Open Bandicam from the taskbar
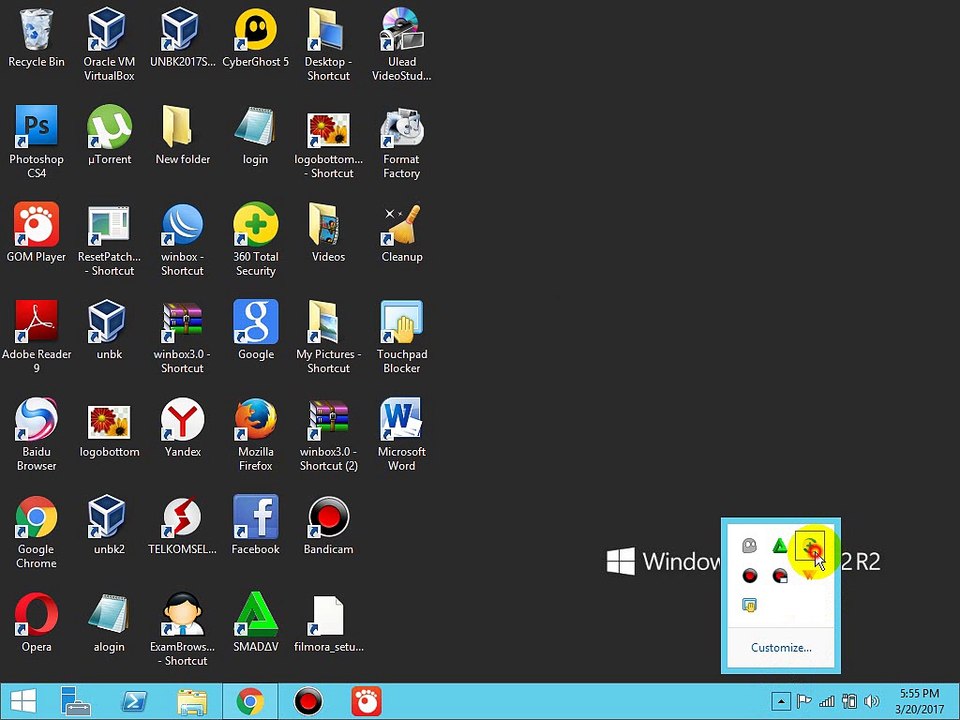The height and width of the screenshot is (720, 960). tap(308, 702)
